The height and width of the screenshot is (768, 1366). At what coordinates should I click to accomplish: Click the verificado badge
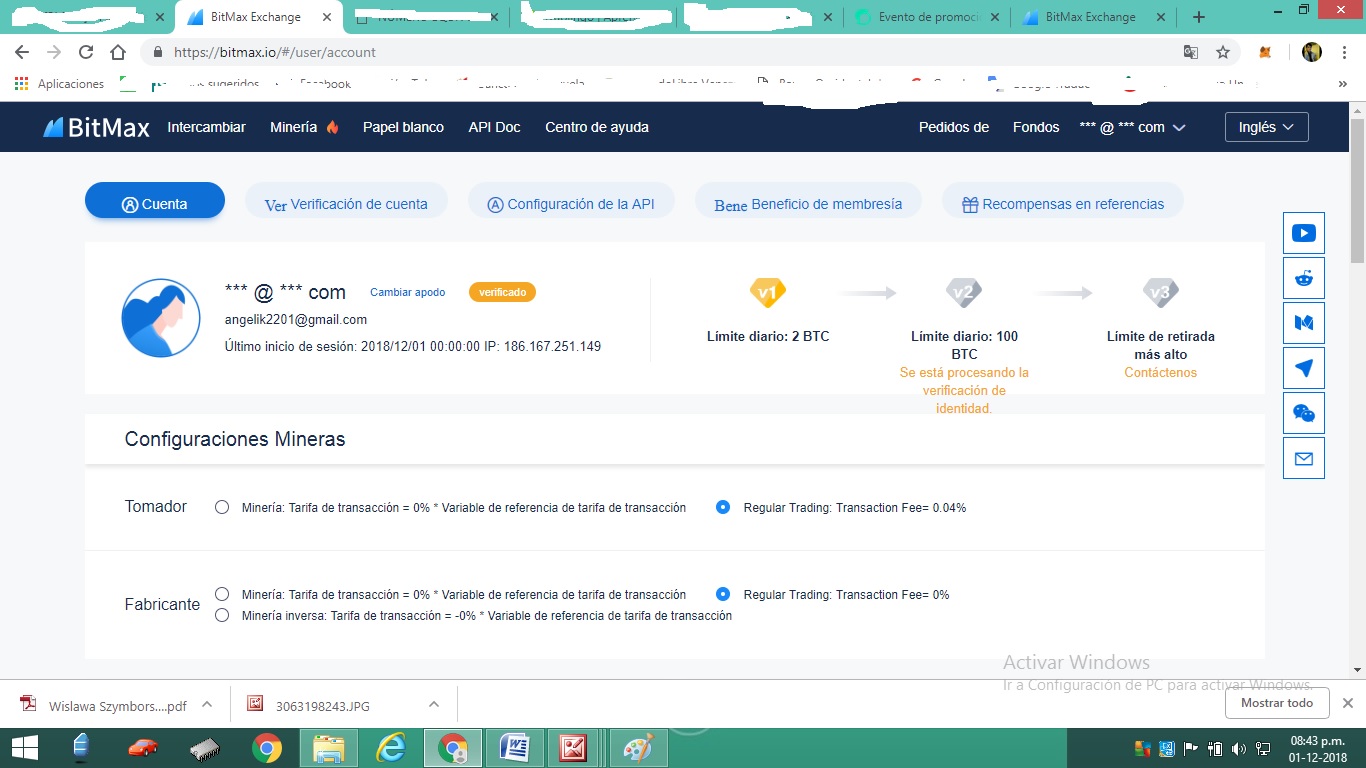[x=502, y=292]
